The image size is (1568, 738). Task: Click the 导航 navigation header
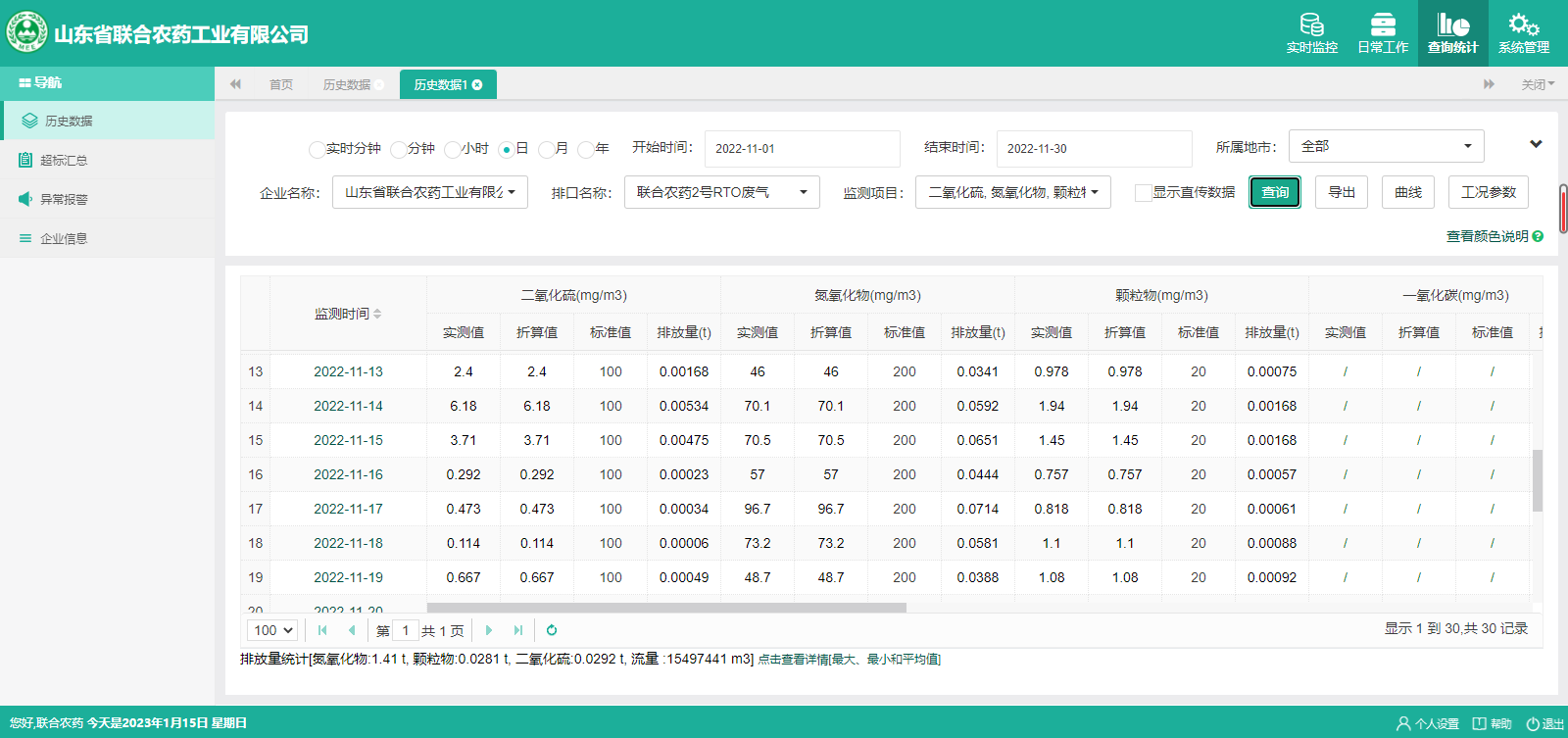[108, 82]
